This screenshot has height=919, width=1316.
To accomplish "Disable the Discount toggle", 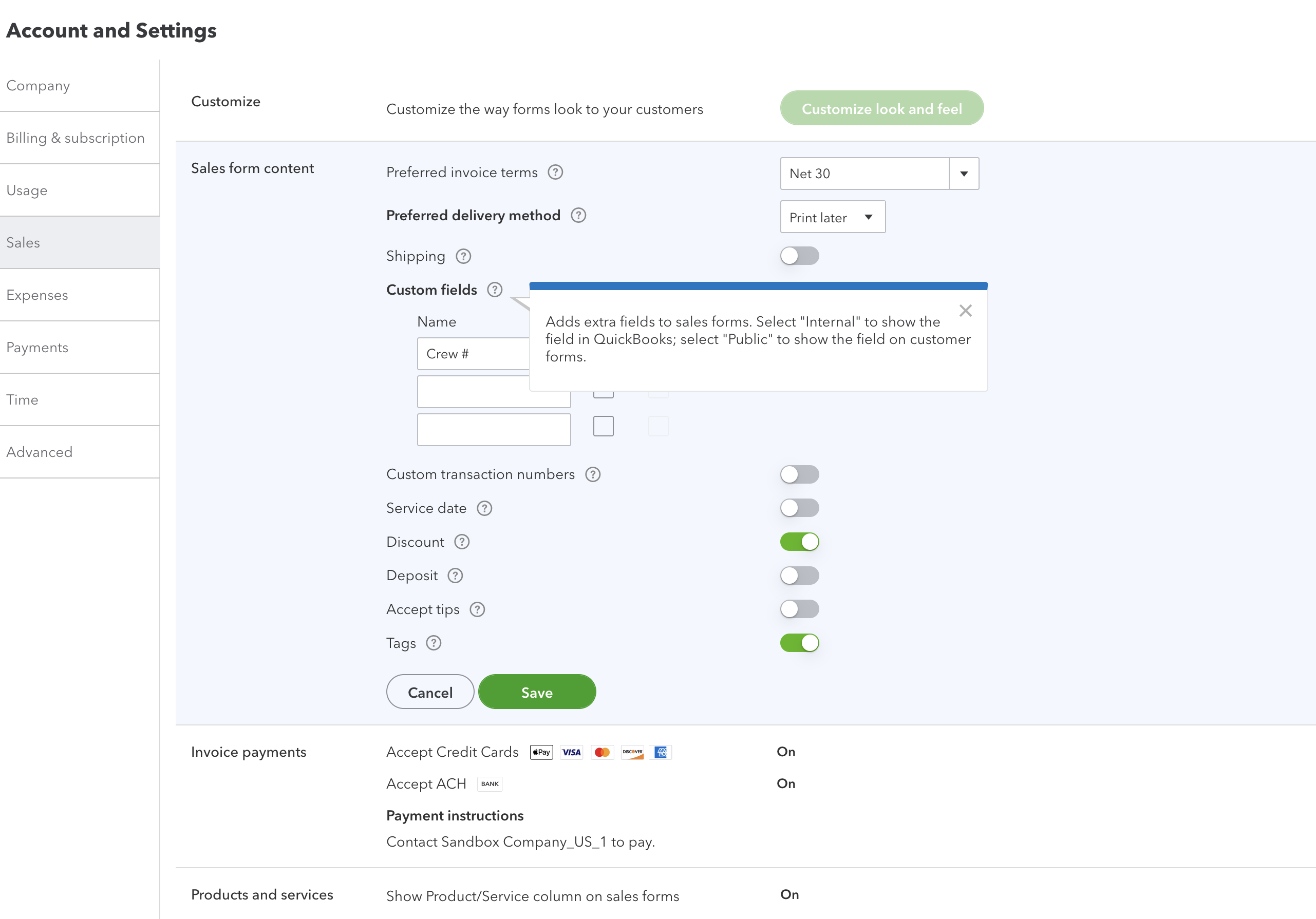I will tap(800, 541).
